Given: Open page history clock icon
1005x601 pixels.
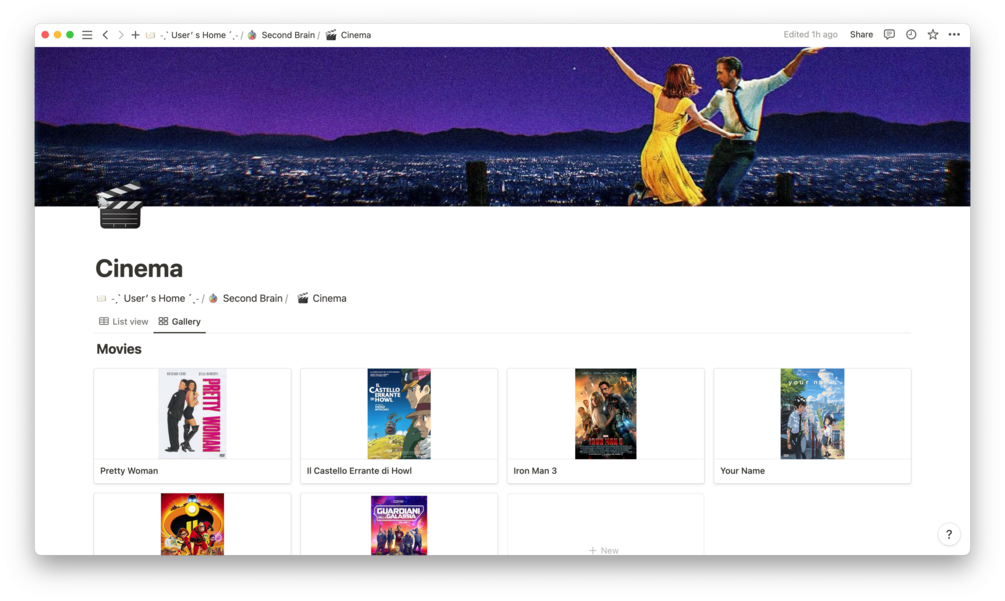Looking at the screenshot, I should 911,35.
